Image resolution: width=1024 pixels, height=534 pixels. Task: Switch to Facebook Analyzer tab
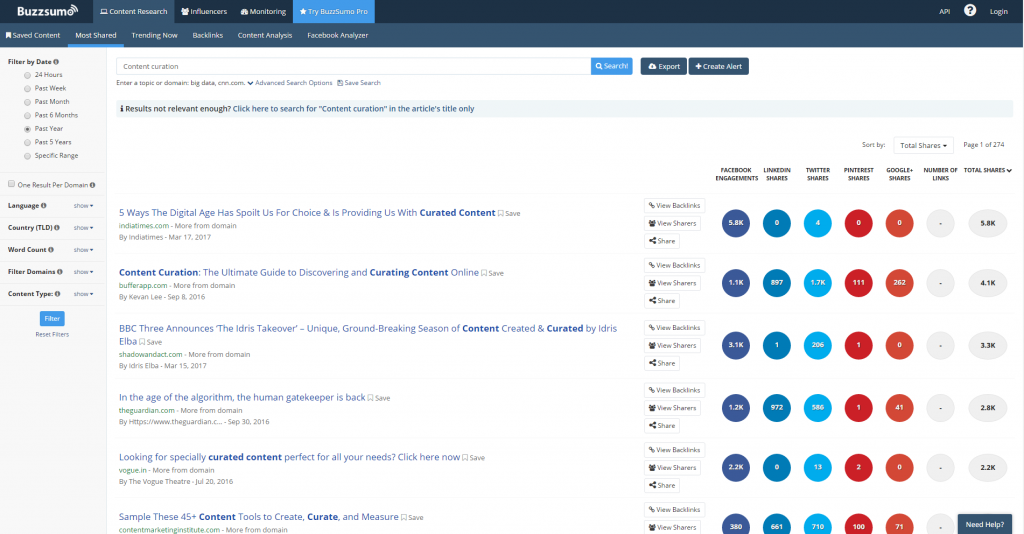point(338,35)
